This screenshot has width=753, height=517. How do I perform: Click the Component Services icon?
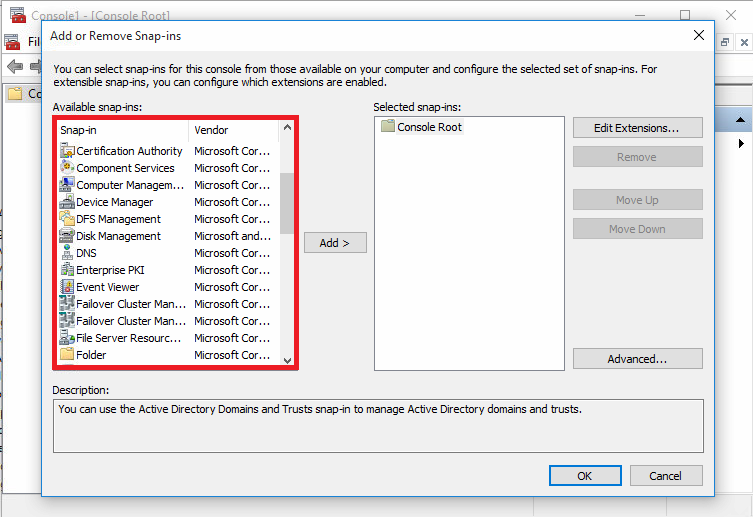pos(67,168)
